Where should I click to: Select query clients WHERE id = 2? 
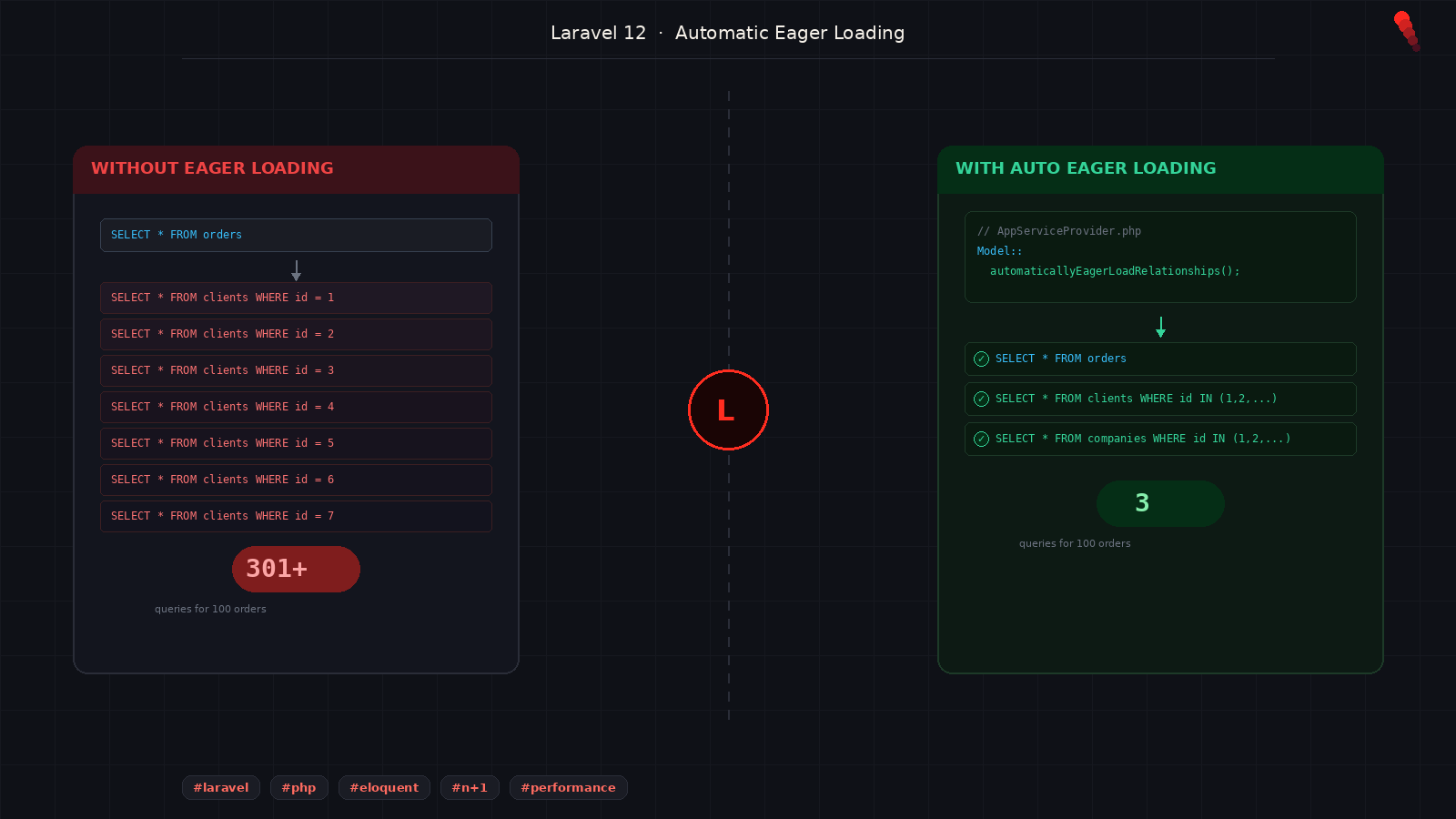tap(296, 334)
